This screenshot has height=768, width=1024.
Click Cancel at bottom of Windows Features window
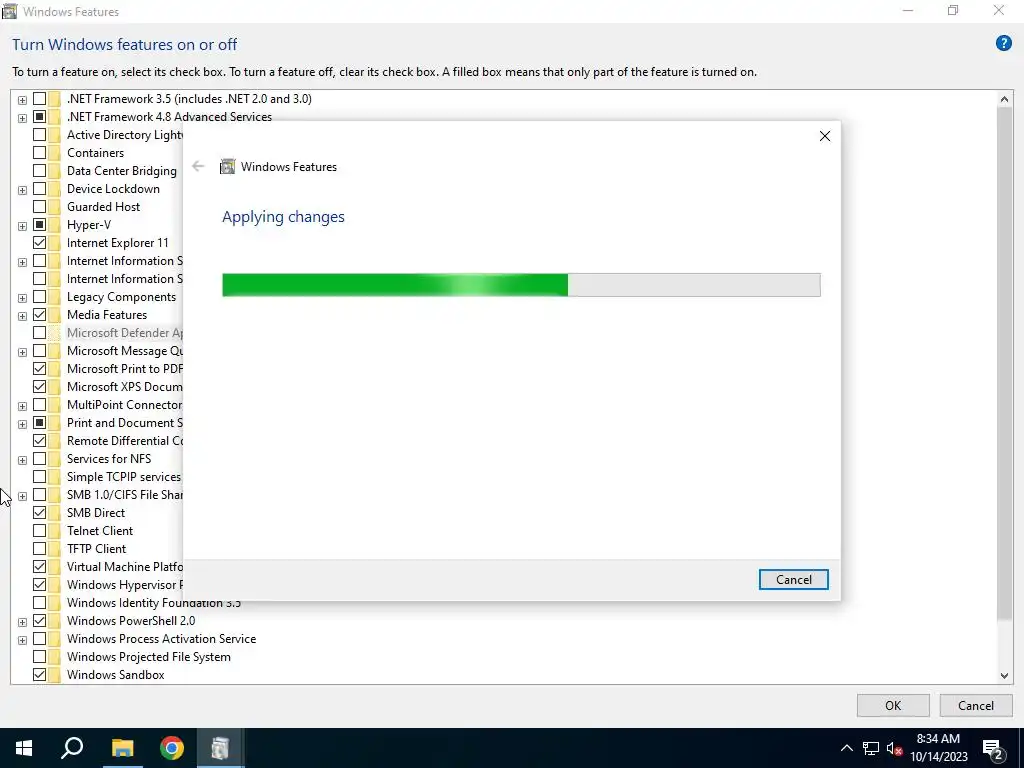[x=976, y=706]
